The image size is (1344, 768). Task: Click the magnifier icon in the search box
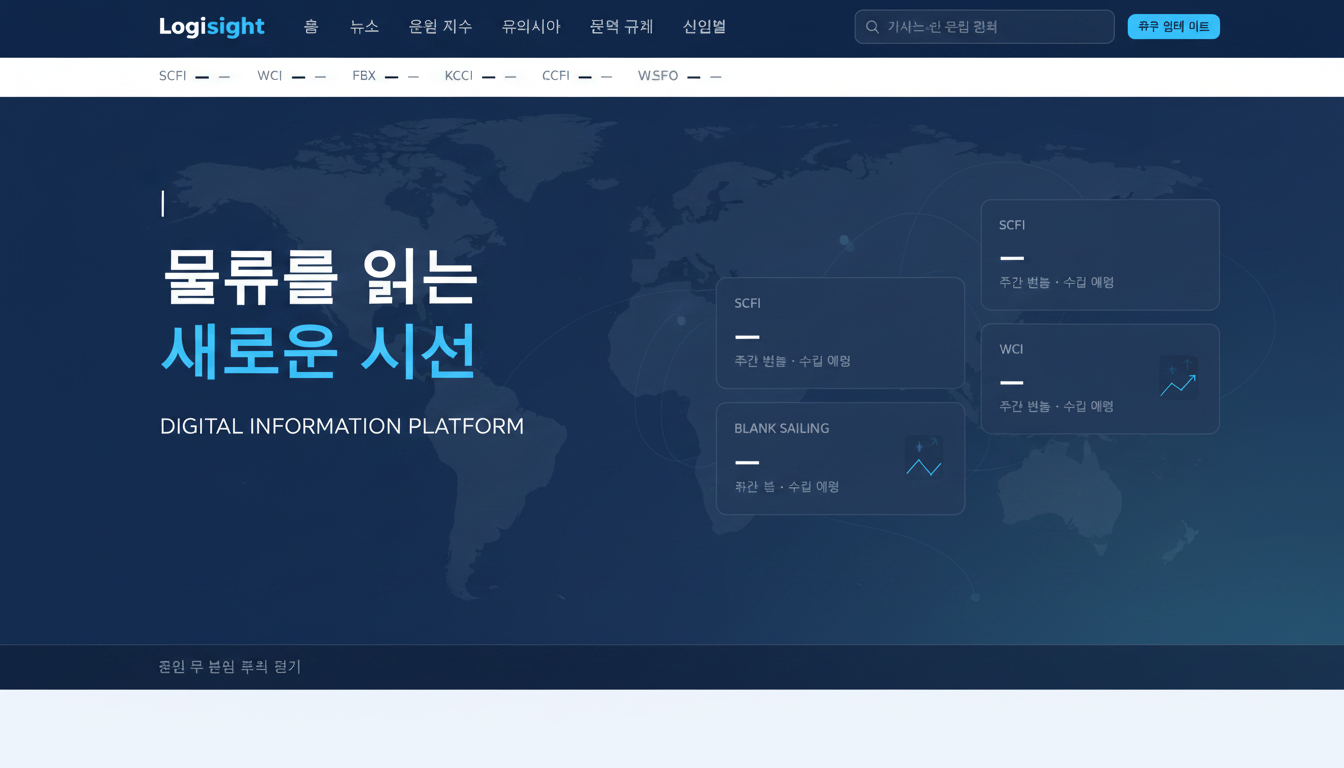coord(872,27)
